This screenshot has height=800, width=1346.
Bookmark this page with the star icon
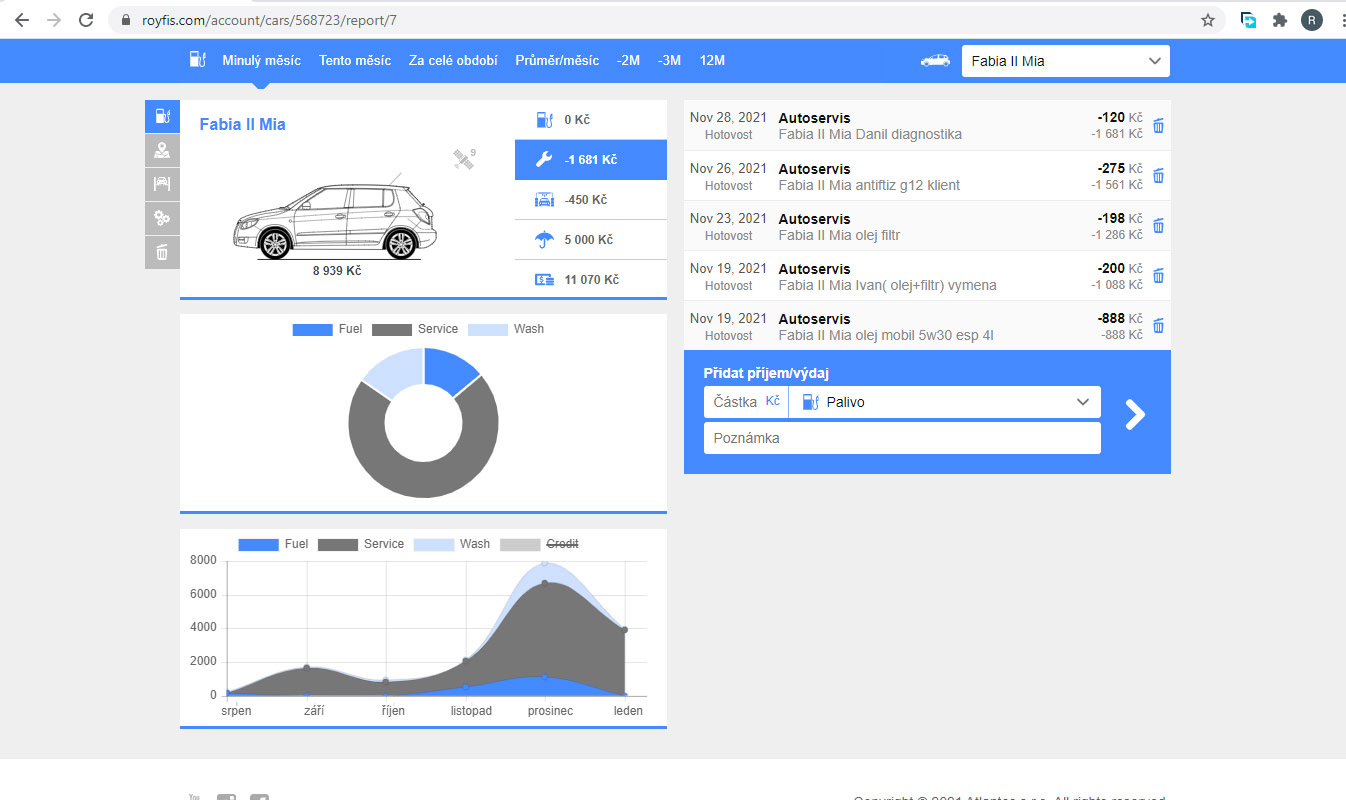pos(1208,20)
